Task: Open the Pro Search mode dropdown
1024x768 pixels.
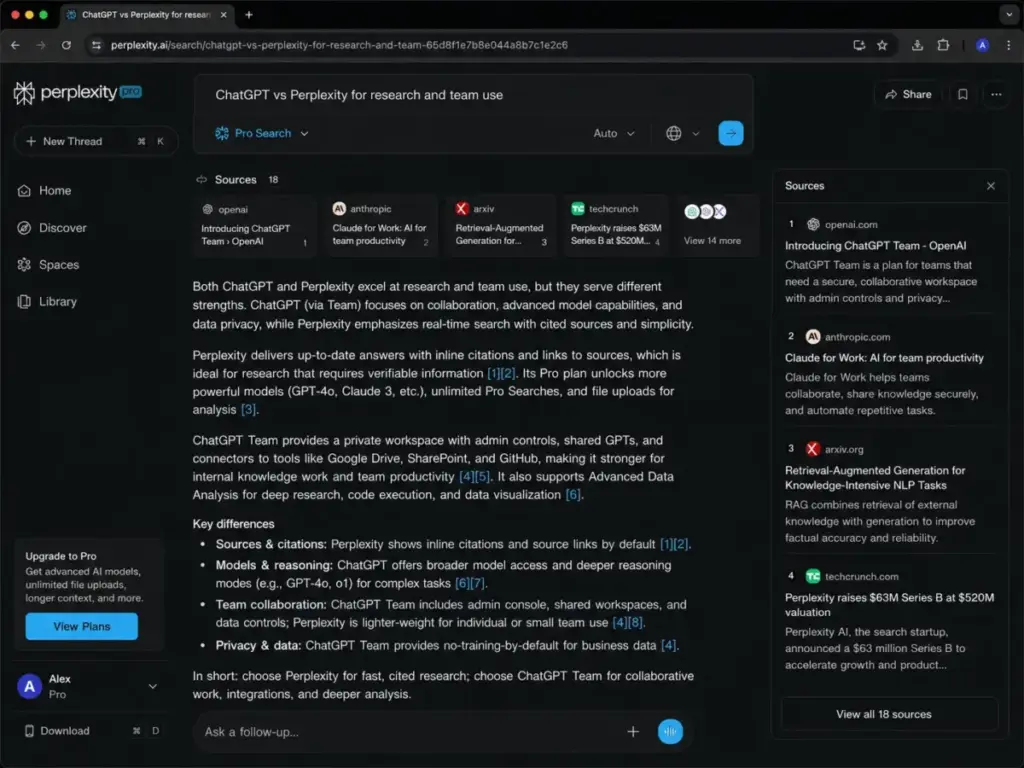Action: click(262, 133)
